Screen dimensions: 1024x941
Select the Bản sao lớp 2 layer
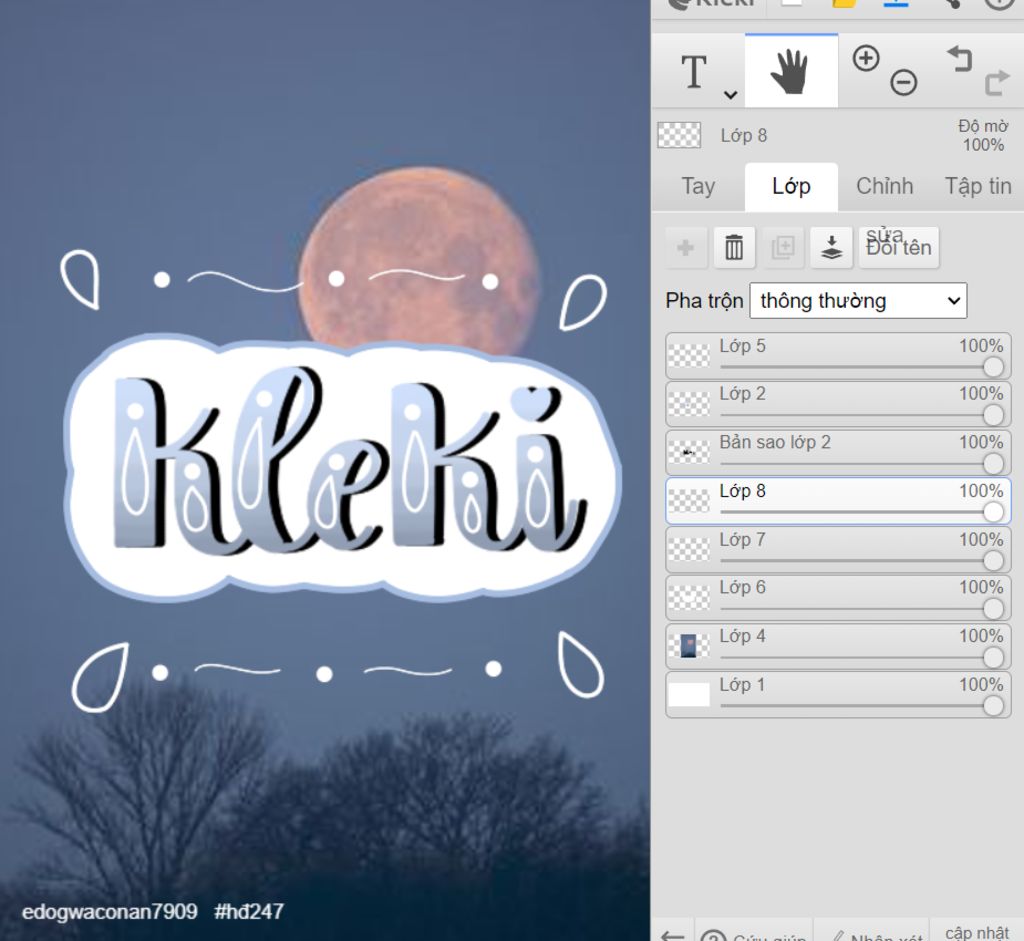coord(838,453)
